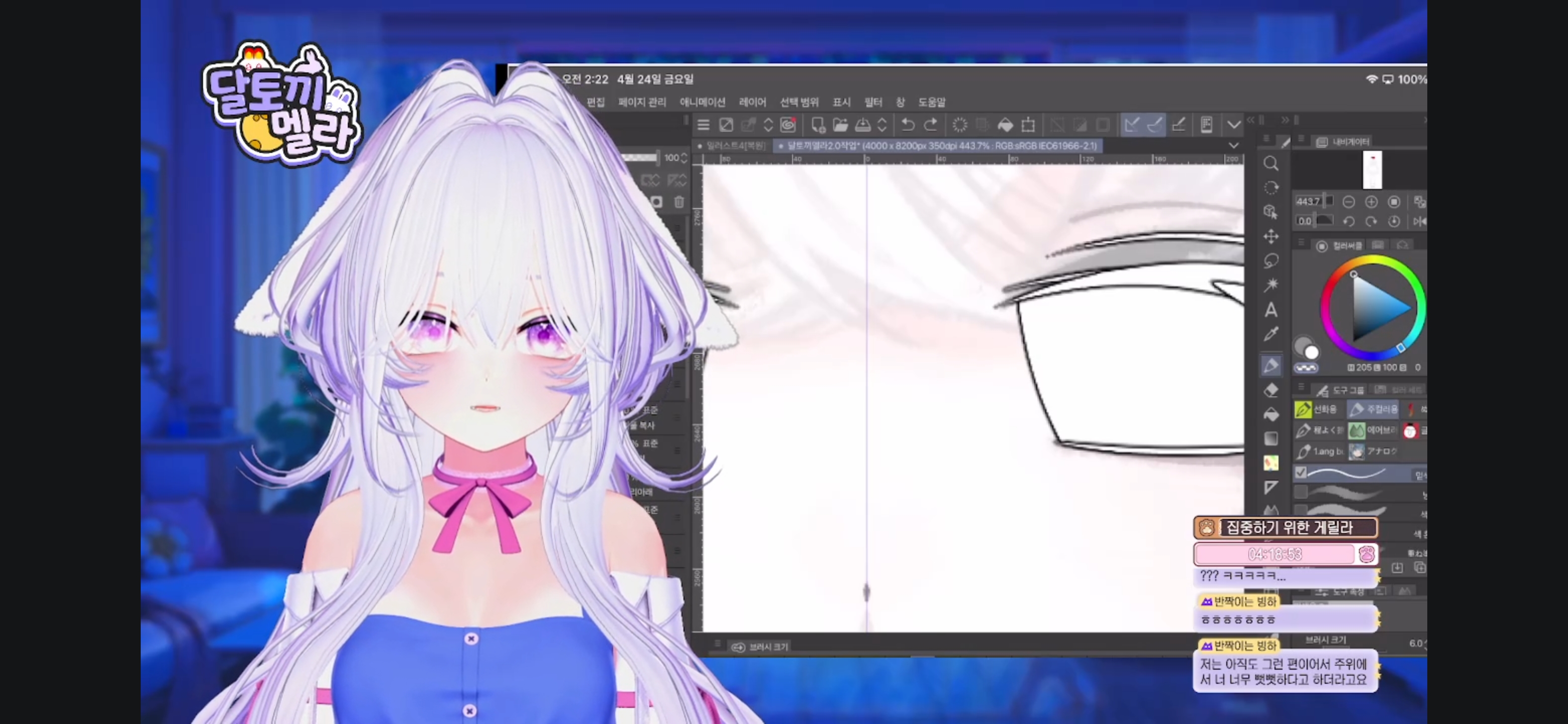Click the diagonal-slash square icon in the command bar
Viewport: 1568px width, 724px height.
(726, 125)
